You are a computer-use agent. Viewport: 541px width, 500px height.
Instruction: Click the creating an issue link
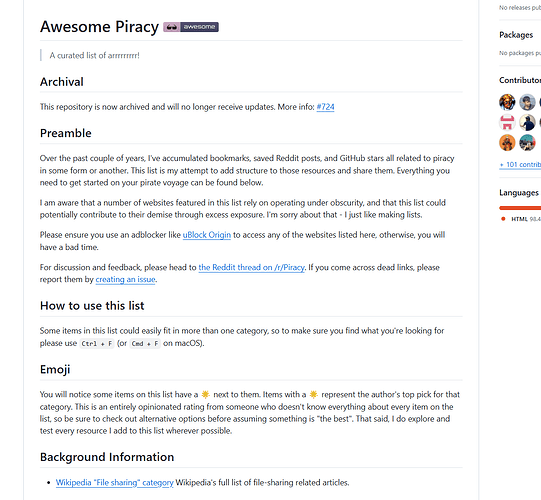pyautogui.click(x=126, y=280)
